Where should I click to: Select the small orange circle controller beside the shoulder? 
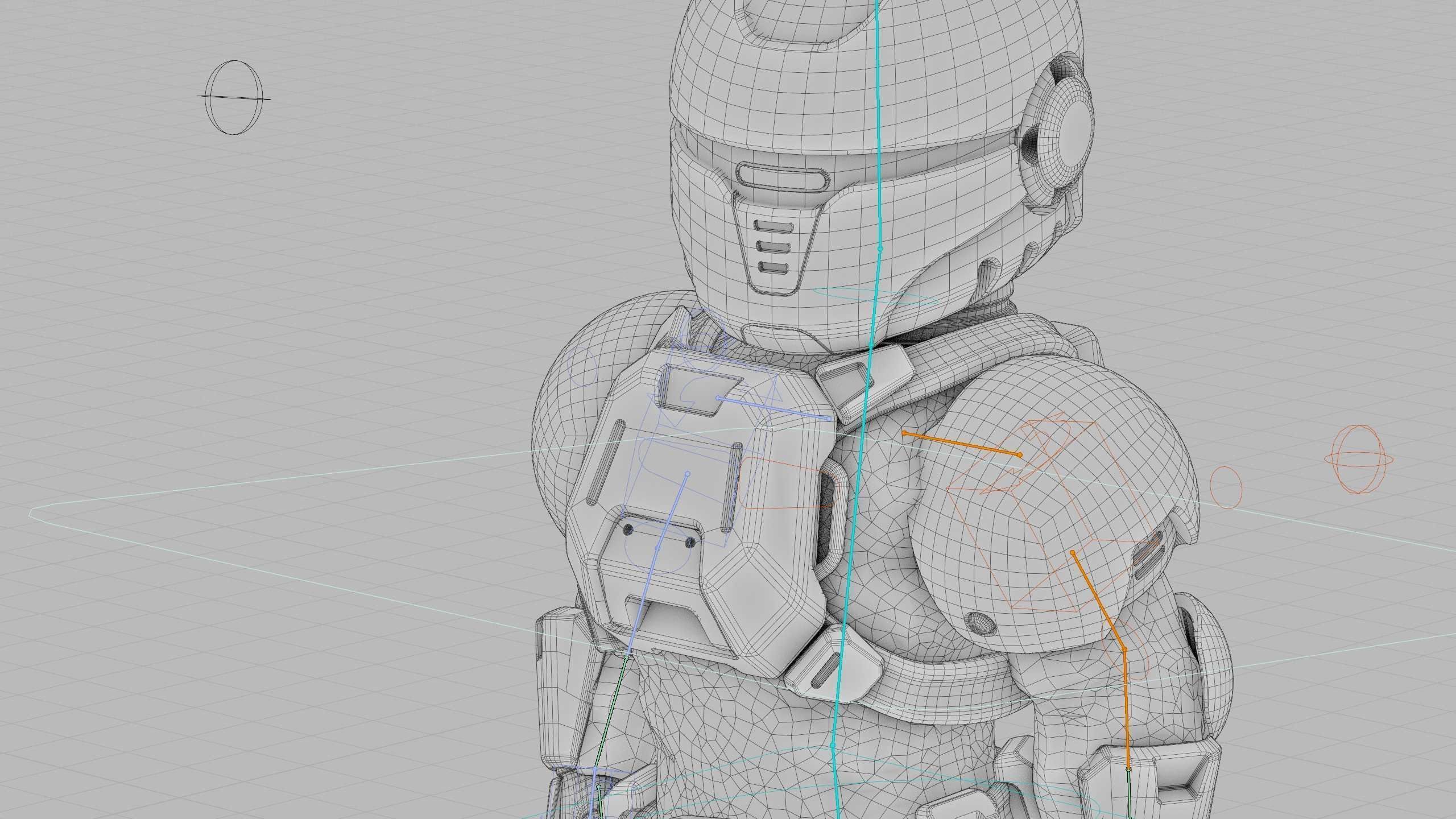click(x=1226, y=487)
